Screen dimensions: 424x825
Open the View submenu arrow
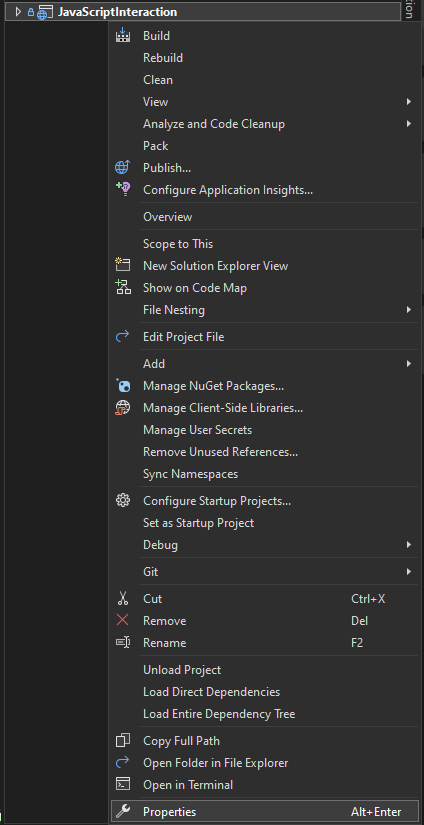pos(409,102)
